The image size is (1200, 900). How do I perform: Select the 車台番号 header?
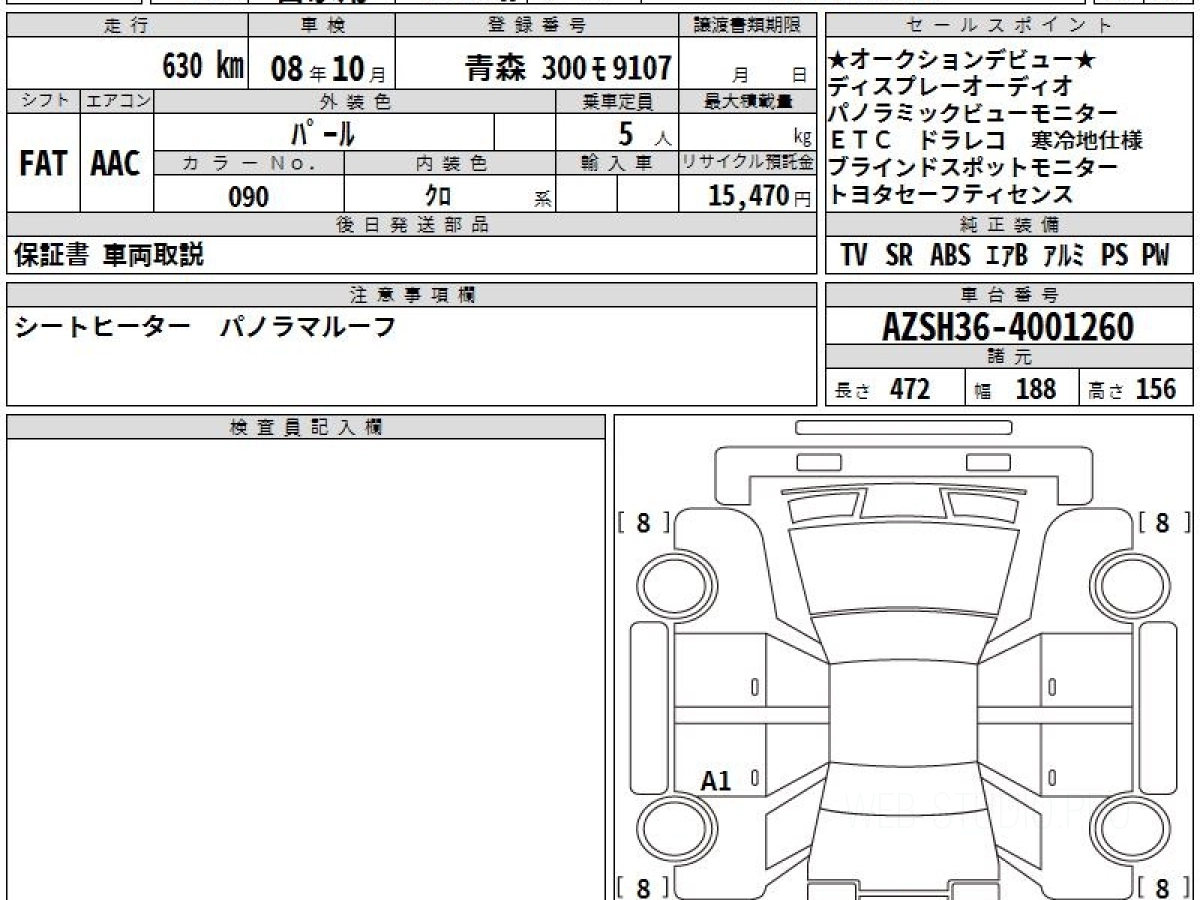[x=1010, y=295]
